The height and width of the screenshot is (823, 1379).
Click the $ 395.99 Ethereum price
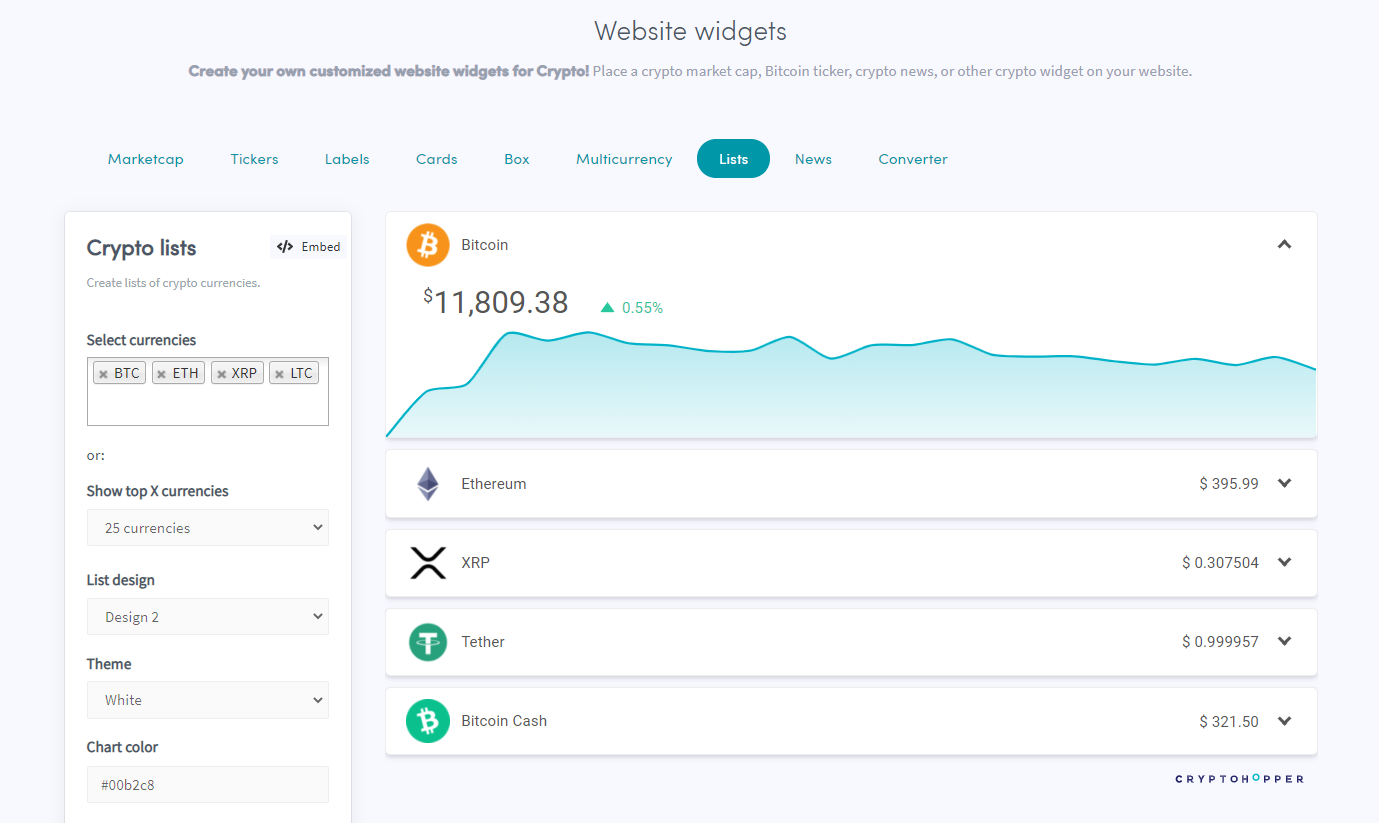point(1229,484)
